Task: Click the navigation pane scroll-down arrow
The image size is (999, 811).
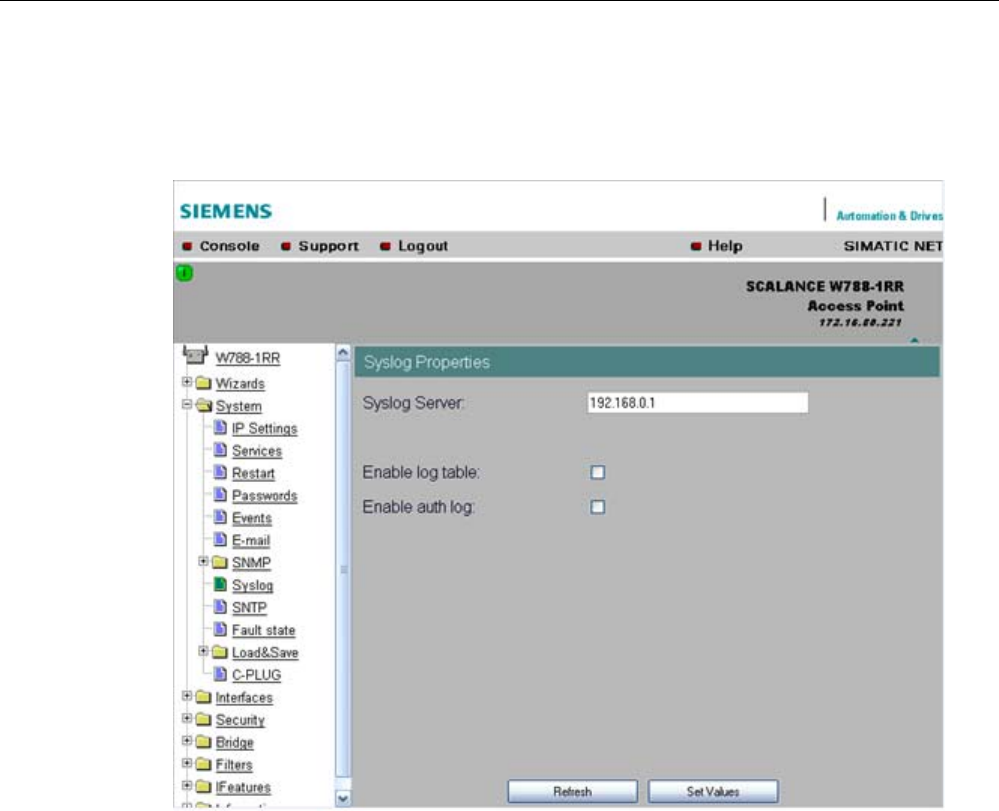Action: click(x=343, y=798)
